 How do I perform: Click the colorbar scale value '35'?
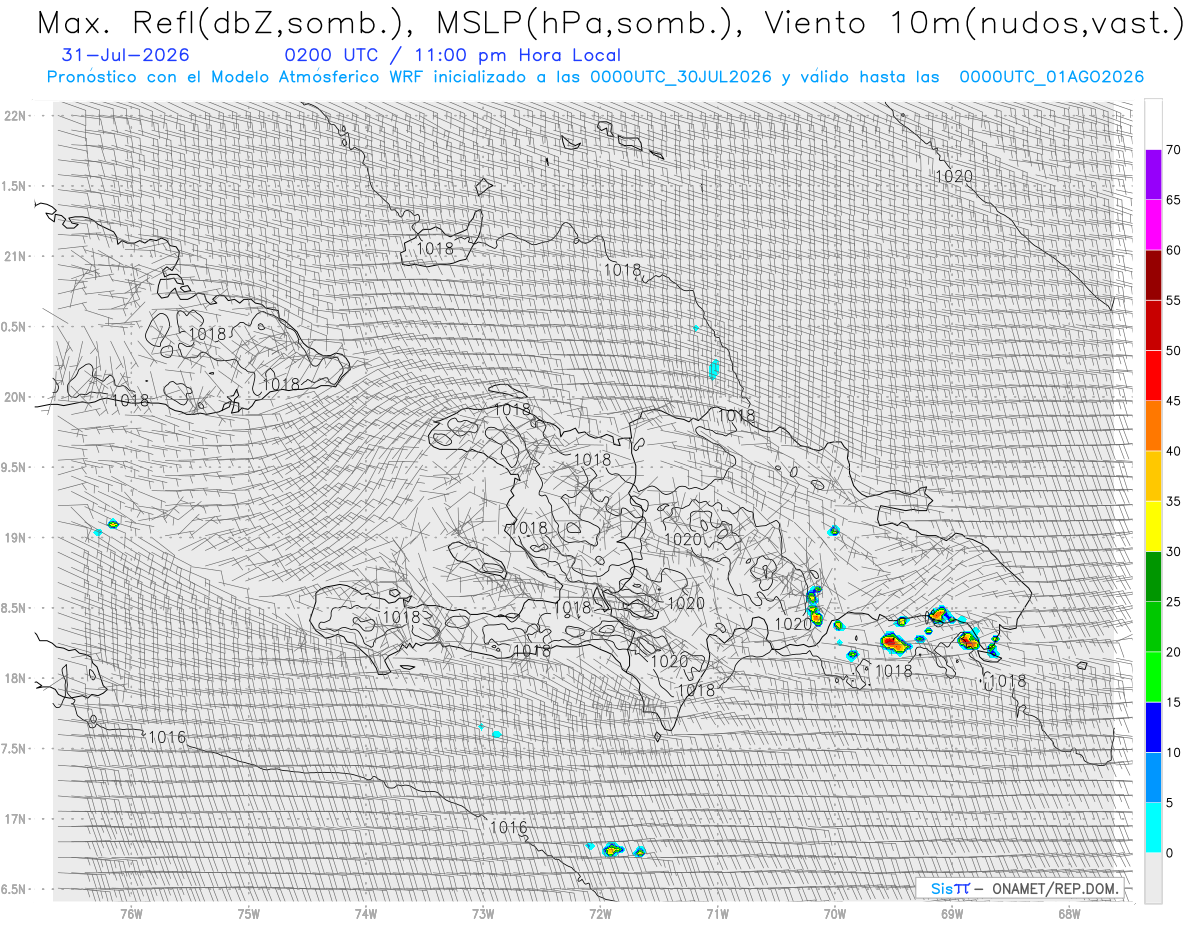1174,501
